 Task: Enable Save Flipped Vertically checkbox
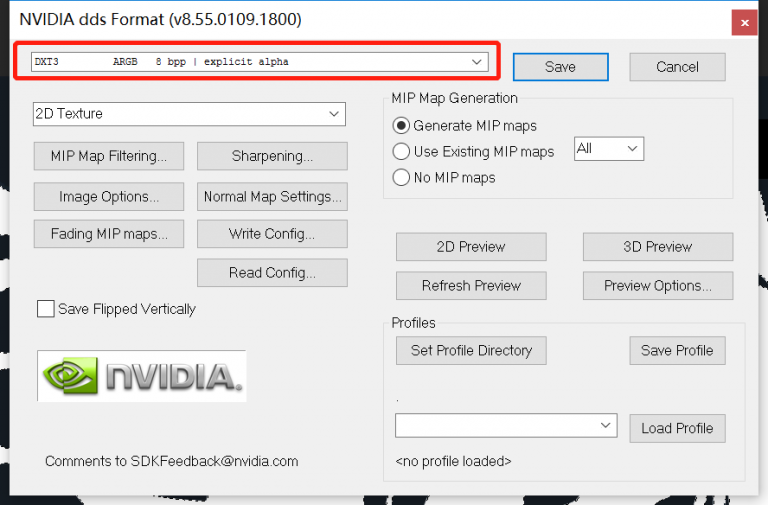(46, 309)
